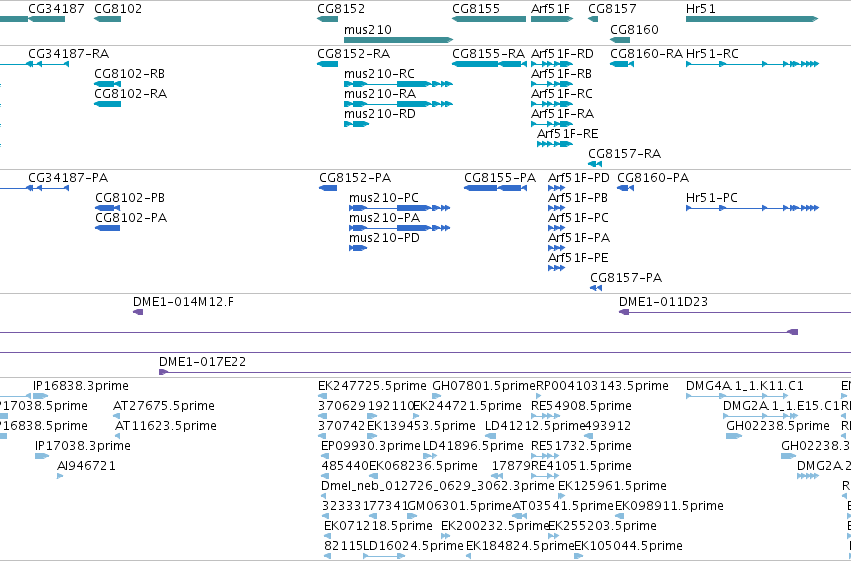Click the CG8155 gene arrow glyph
This screenshot has height=561, width=851.
pos(489,19)
